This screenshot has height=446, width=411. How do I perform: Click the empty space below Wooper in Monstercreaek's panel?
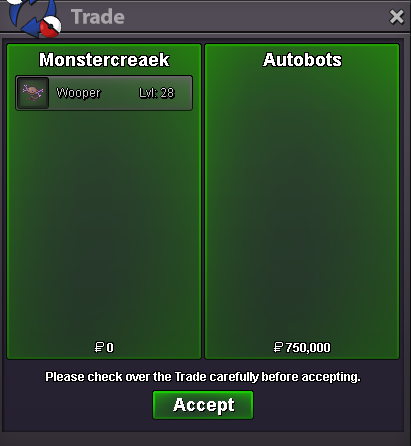(104, 223)
